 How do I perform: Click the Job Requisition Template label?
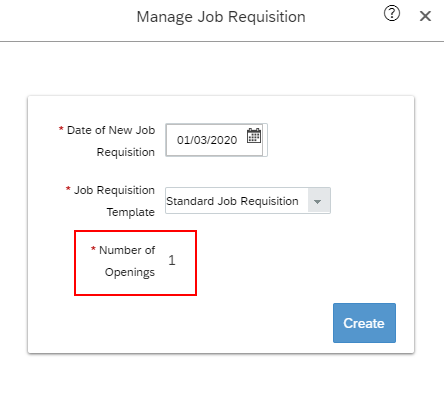114,201
